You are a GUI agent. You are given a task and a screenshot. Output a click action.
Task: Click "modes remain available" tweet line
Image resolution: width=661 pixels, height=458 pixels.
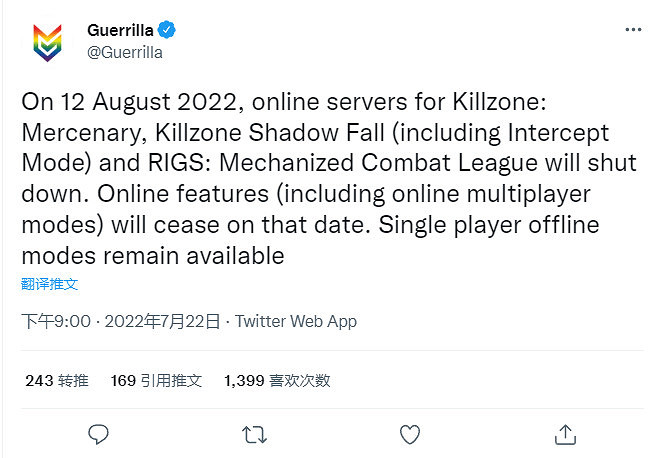tap(153, 256)
